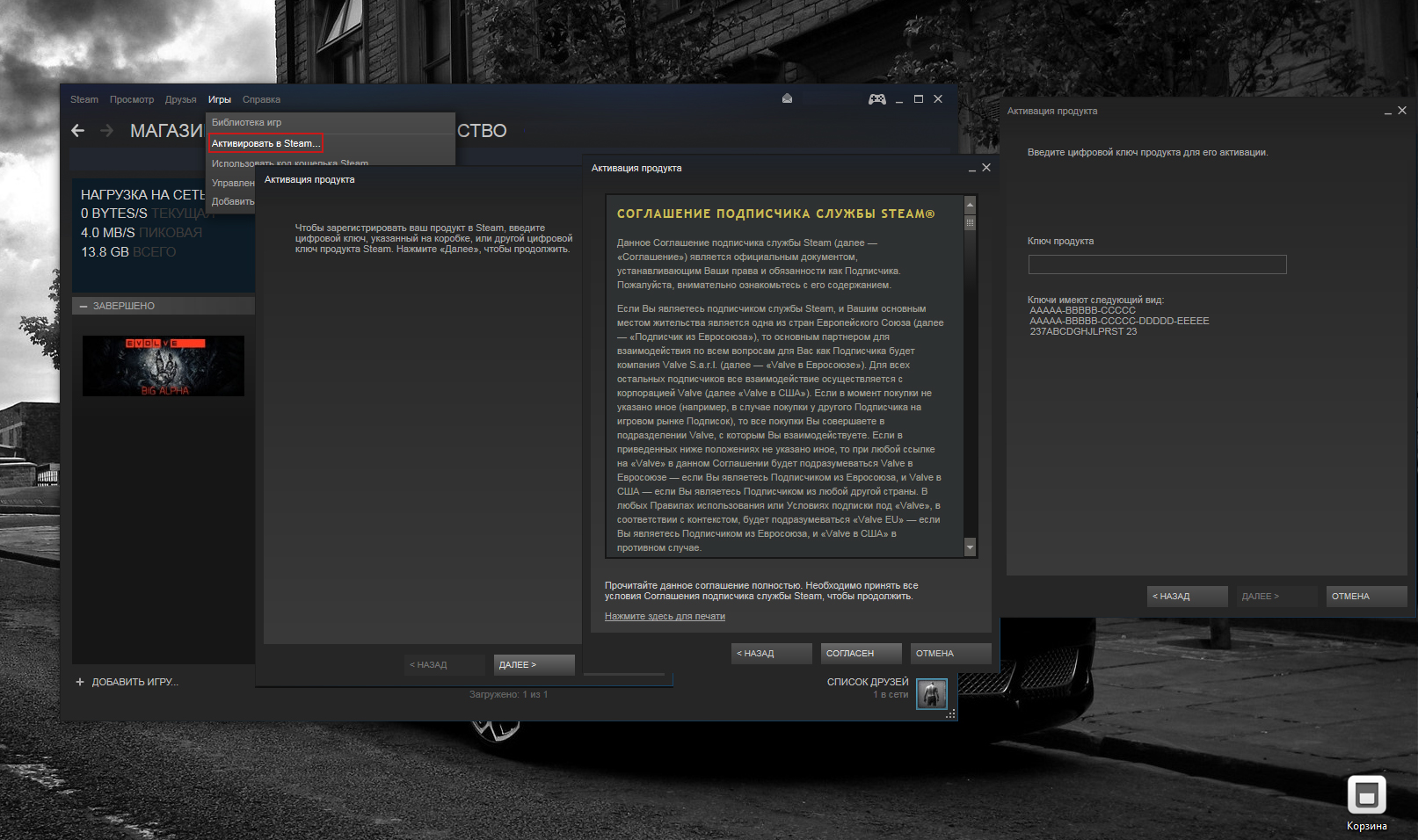
Task: Open the Steam menu in menu bar
Action: 84,99
